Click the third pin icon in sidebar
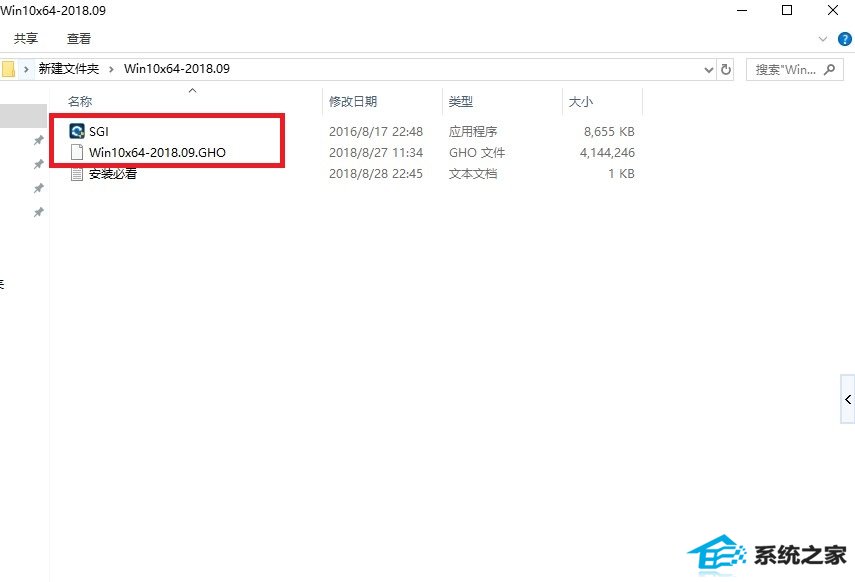The width and height of the screenshot is (855, 582). point(38,188)
